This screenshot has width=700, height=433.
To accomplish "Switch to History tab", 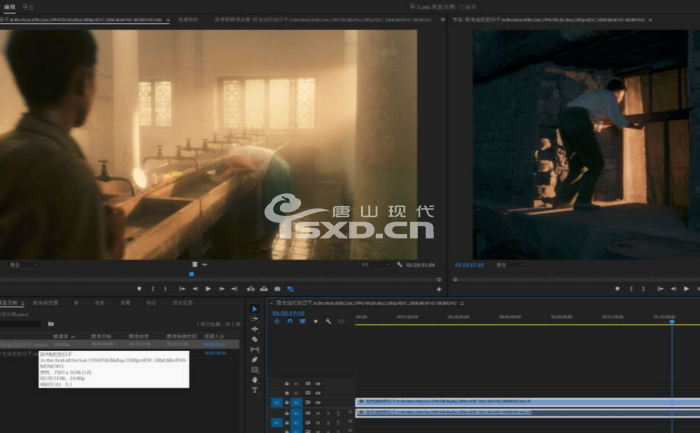I will pyautogui.click(x=182, y=303).
